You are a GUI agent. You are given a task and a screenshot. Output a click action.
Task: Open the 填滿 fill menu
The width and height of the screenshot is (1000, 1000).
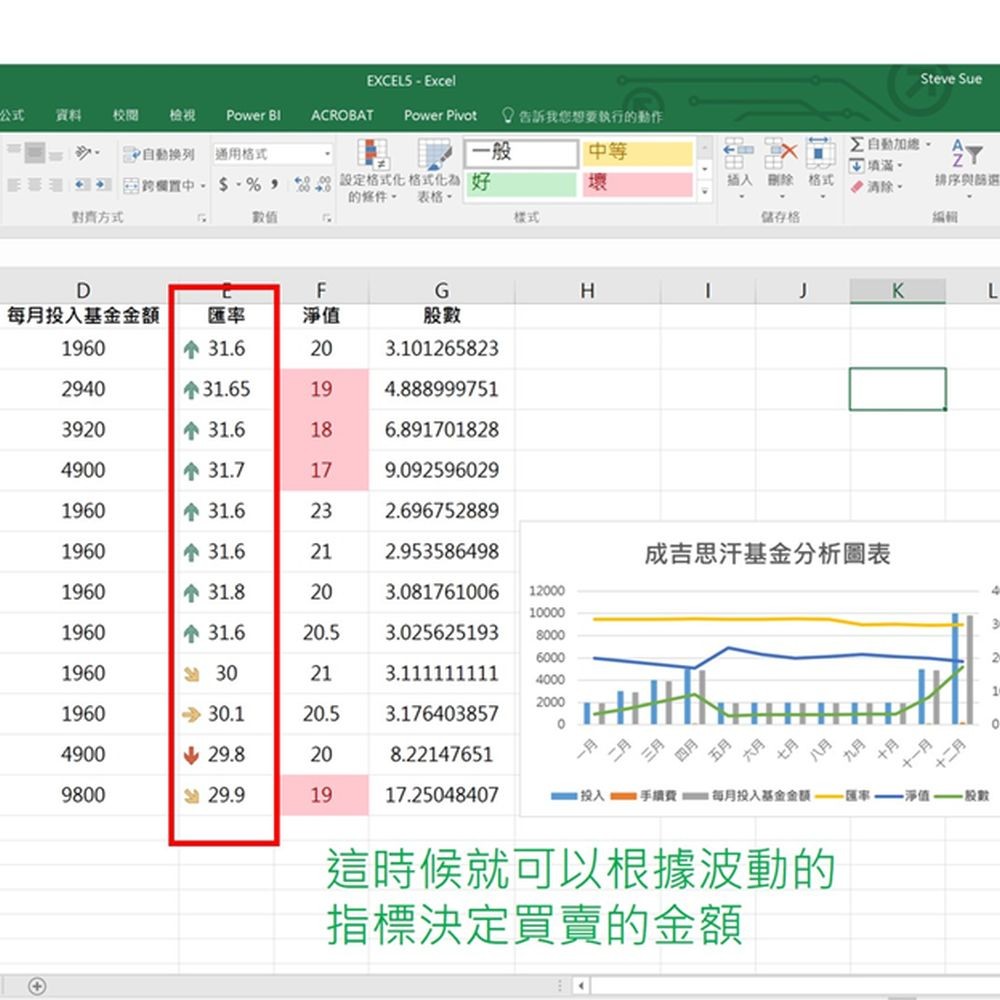876,166
